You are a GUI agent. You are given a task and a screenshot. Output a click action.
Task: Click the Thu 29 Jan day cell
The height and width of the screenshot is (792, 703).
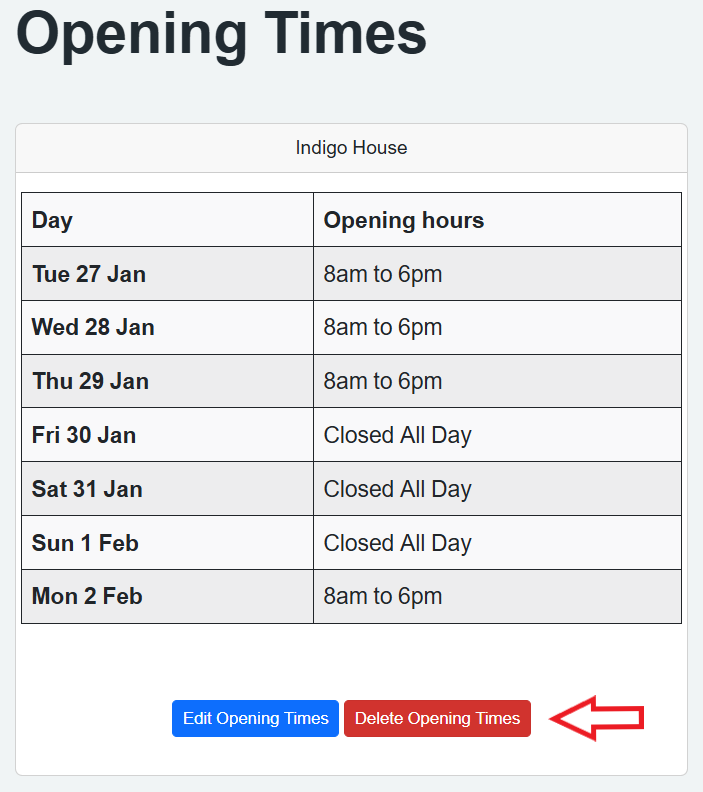[90, 381]
